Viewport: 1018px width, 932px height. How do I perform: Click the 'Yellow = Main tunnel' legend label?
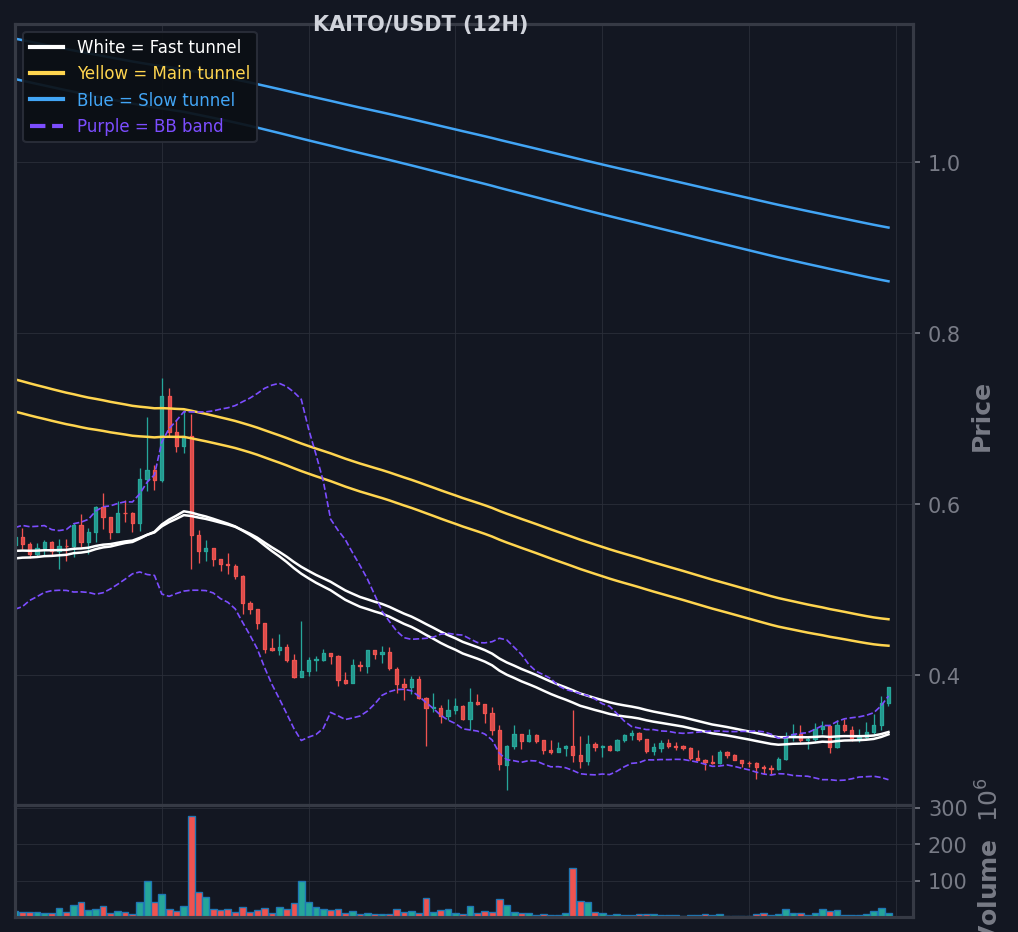tap(164, 73)
